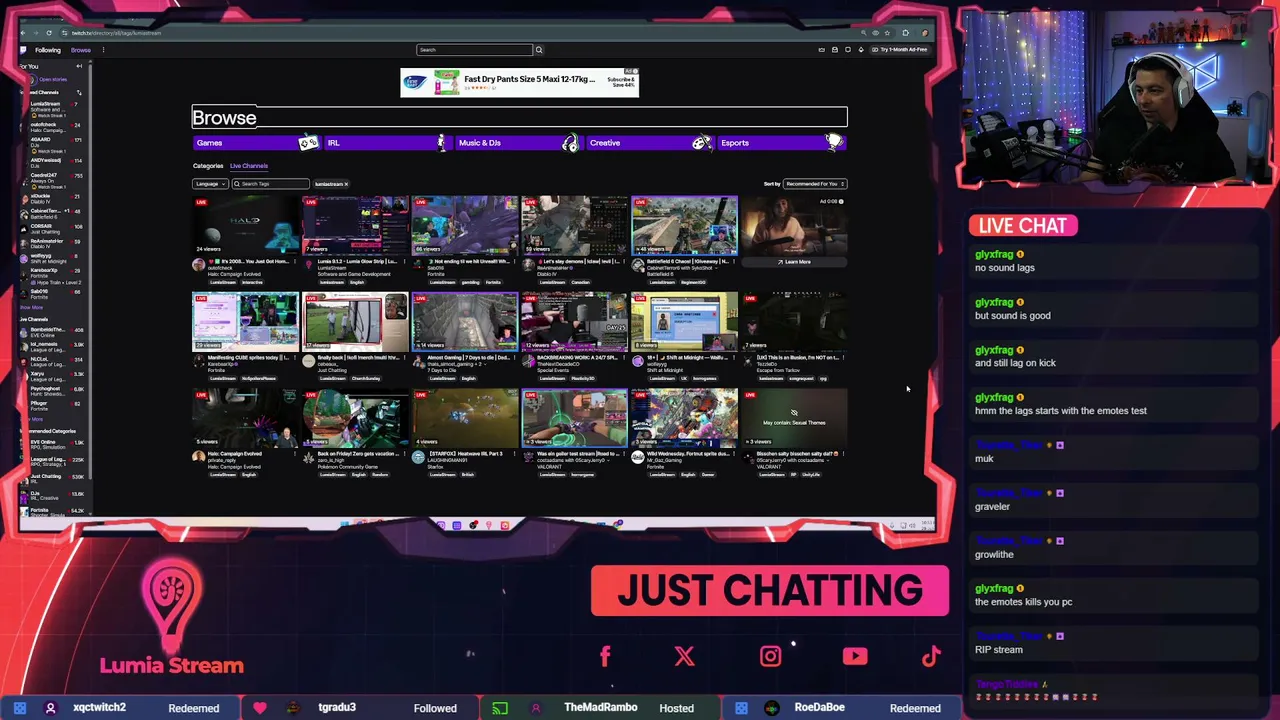This screenshot has width=1280, height=720.
Task: Open the May contain Sexual Themes stream
Action: tap(794, 418)
